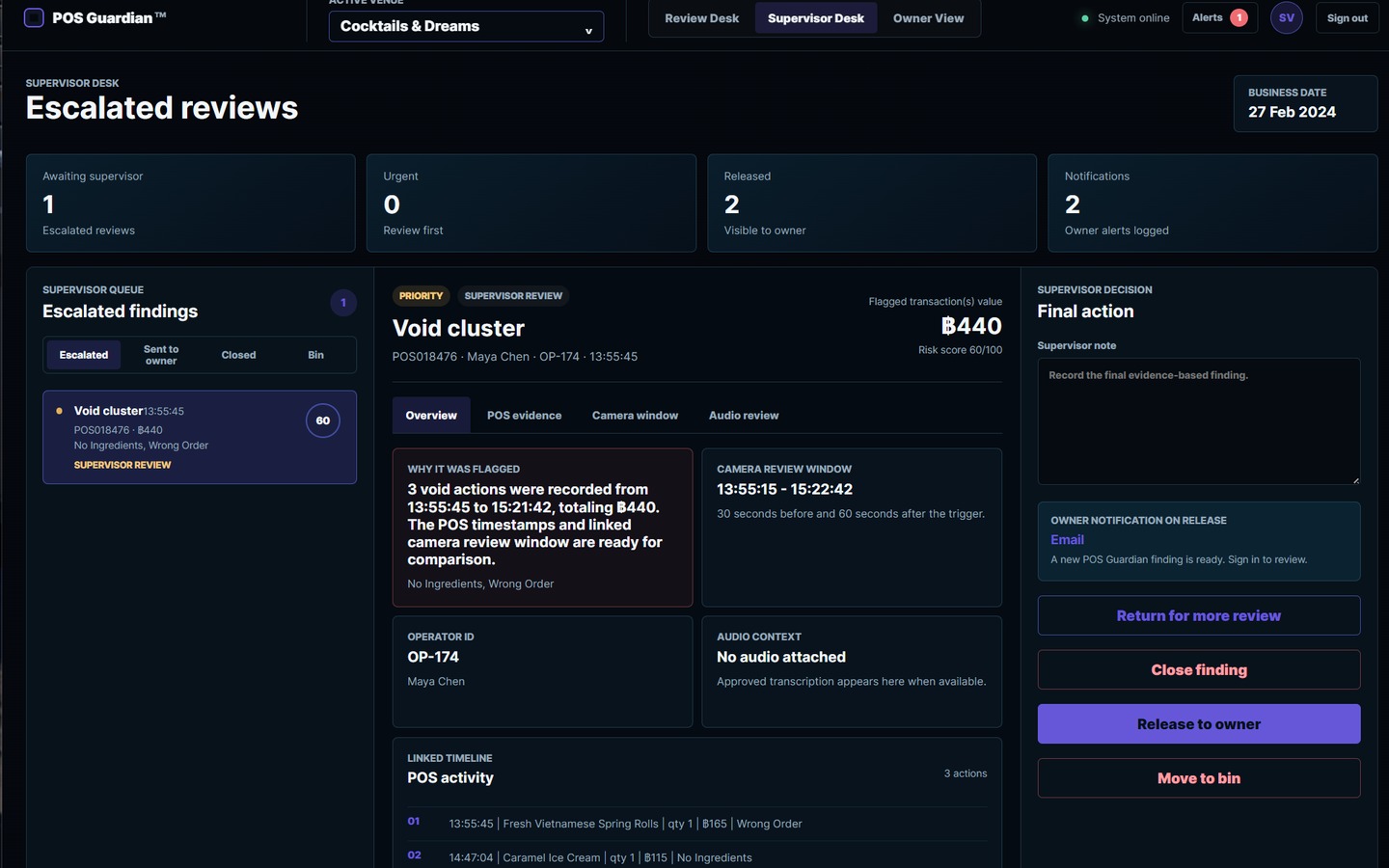Click the Email notification link
This screenshot has width=1389, height=868.
[x=1067, y=539]
